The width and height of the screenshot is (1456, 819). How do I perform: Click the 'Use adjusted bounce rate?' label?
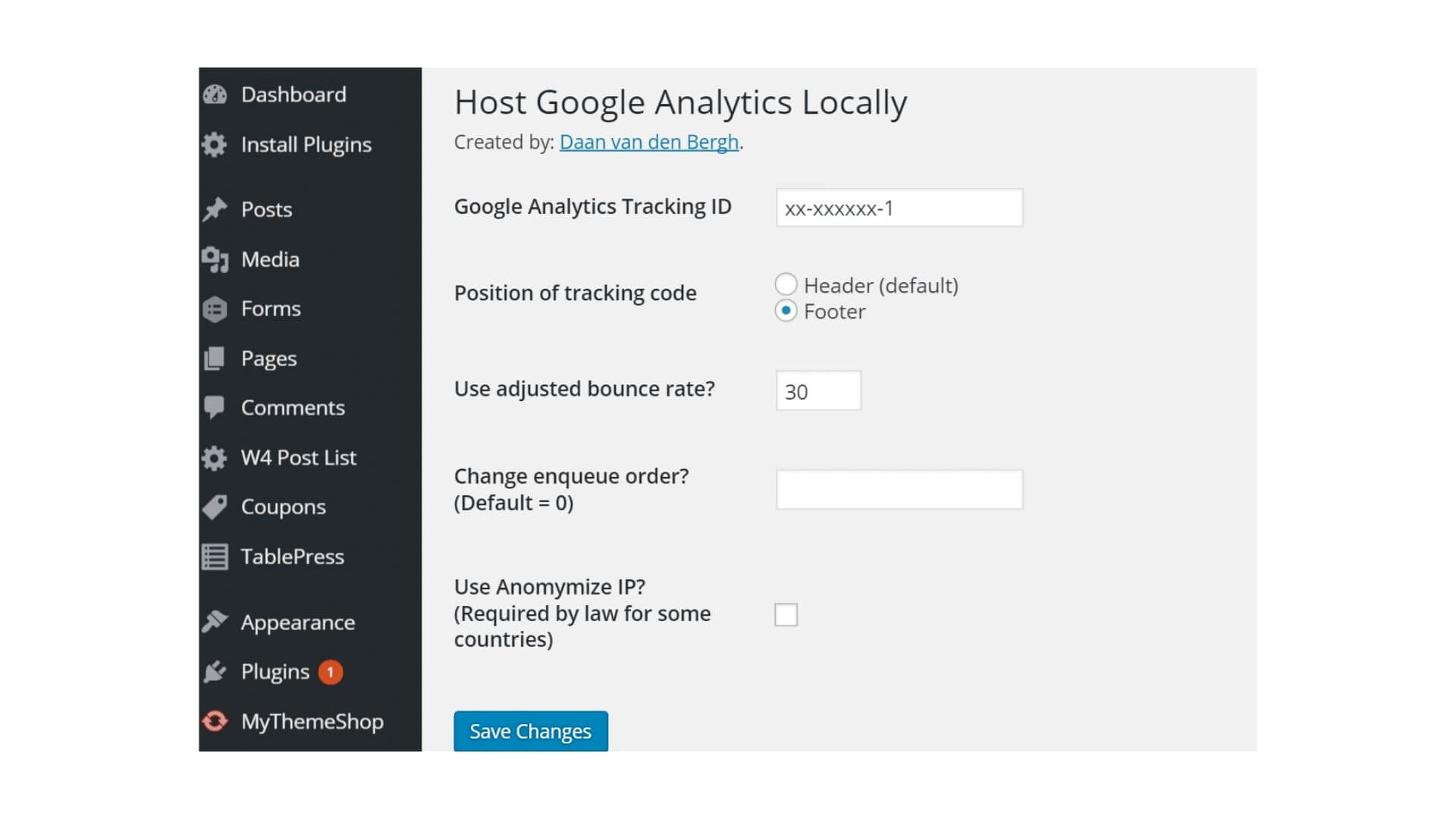[585, 389]
